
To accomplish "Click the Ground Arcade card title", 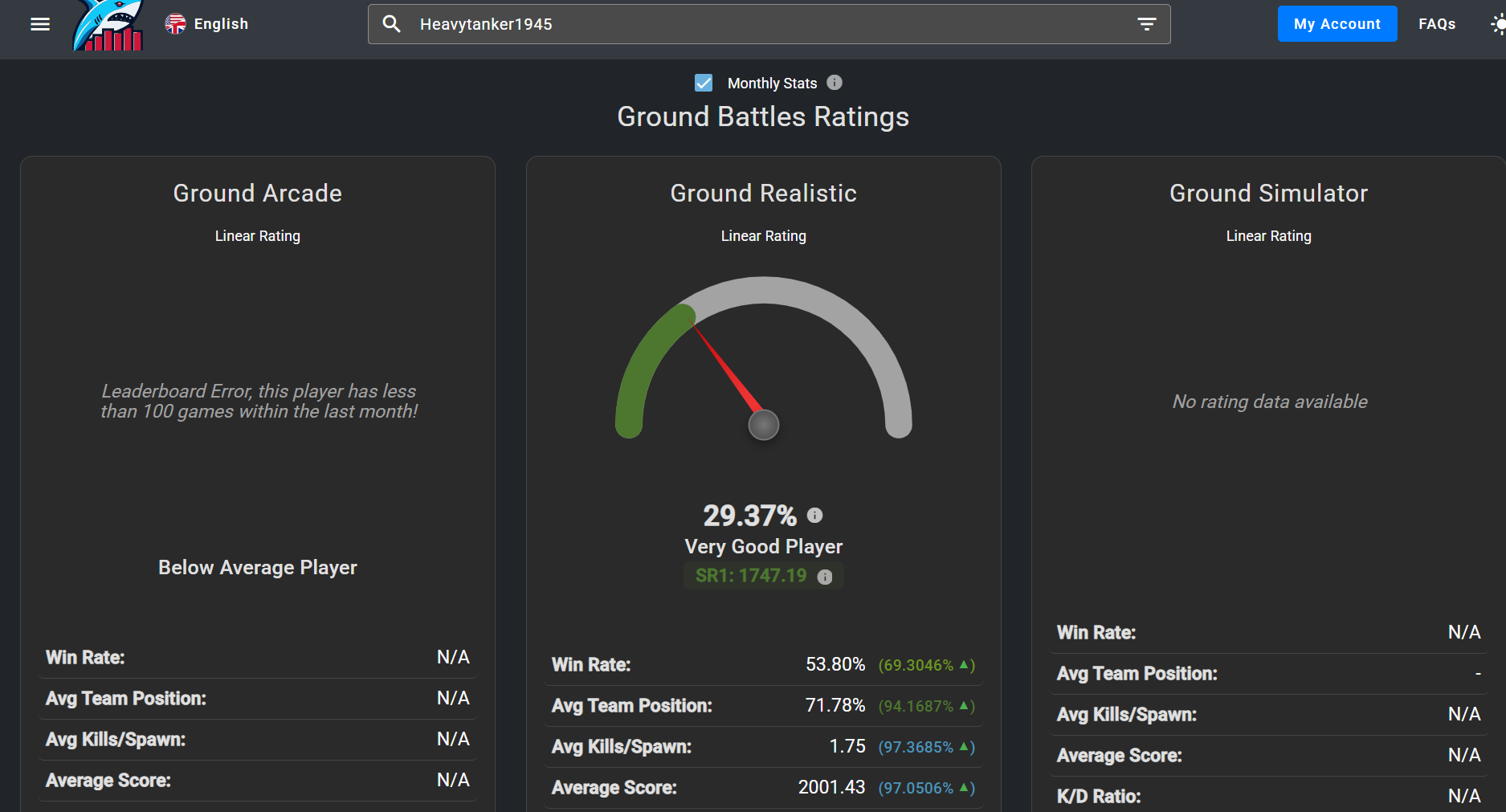I will click(x=257, y=194).
